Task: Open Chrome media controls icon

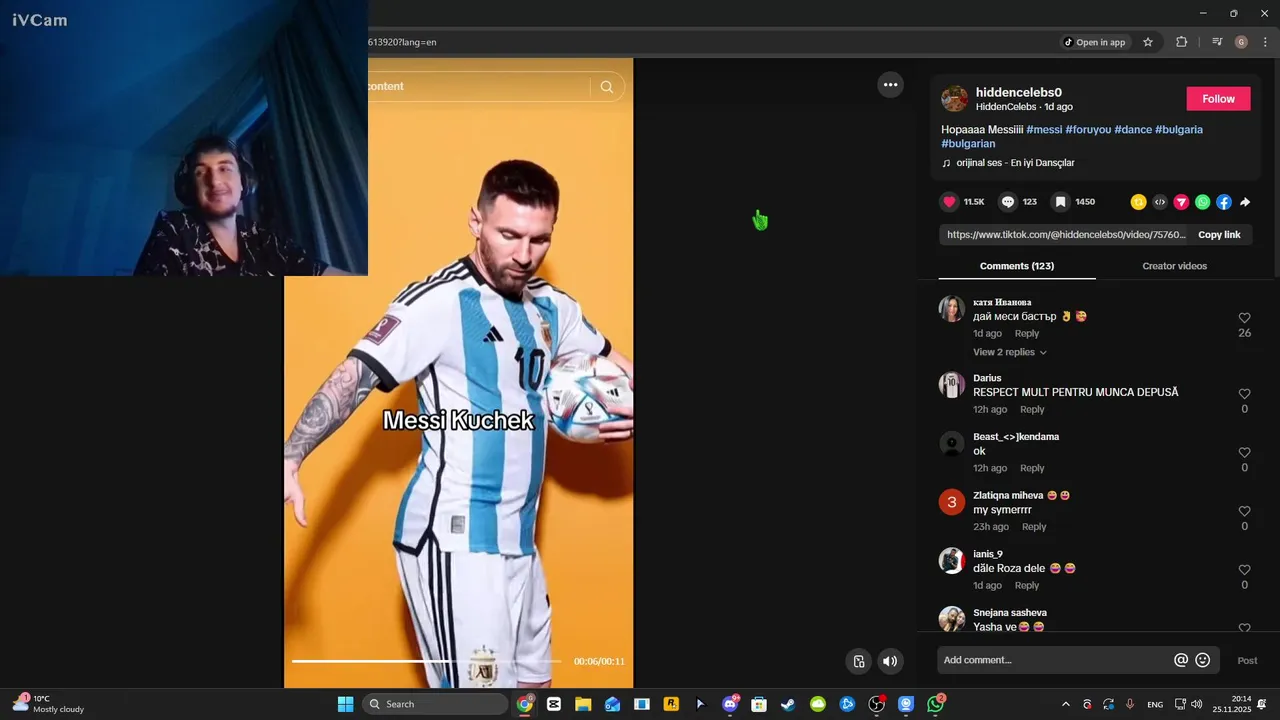Action: click(1217, 42)
